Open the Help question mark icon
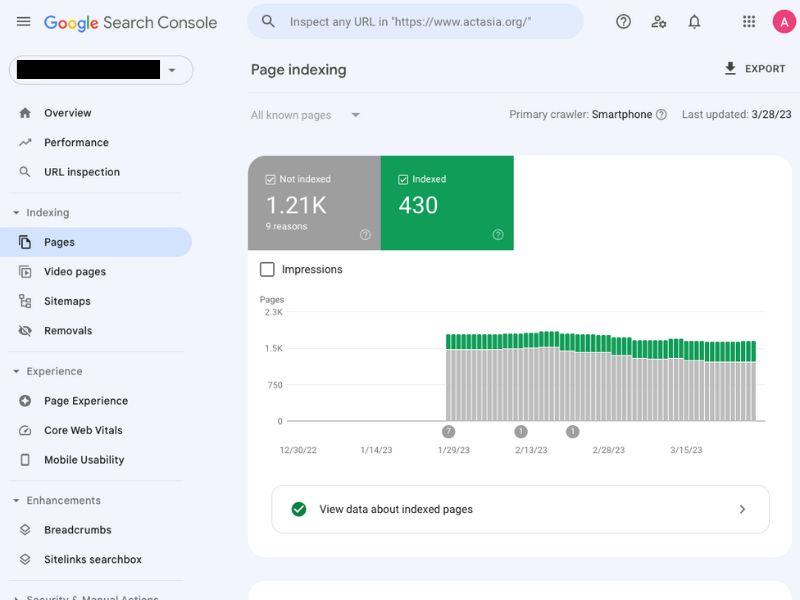800x600 pixels. 623,21
